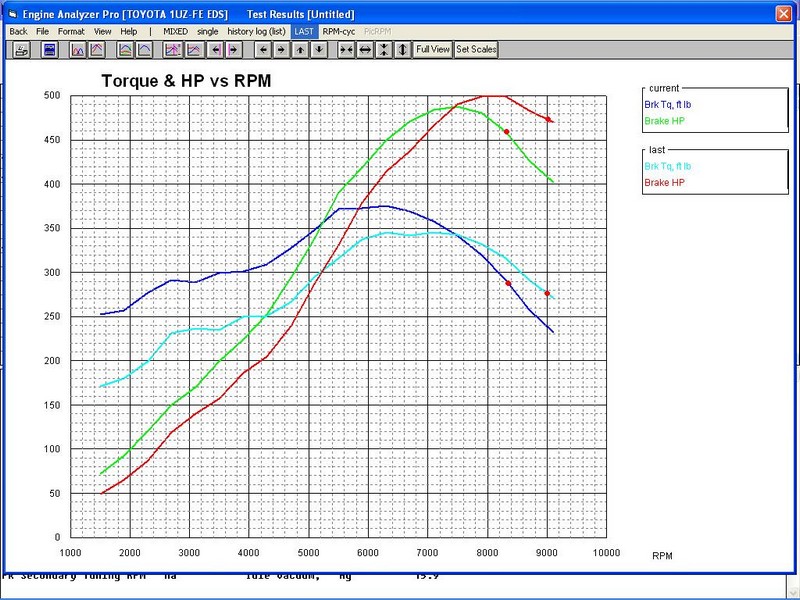Shift the graph left with the left arrow

pyautogui.click(x=263, y=49)
